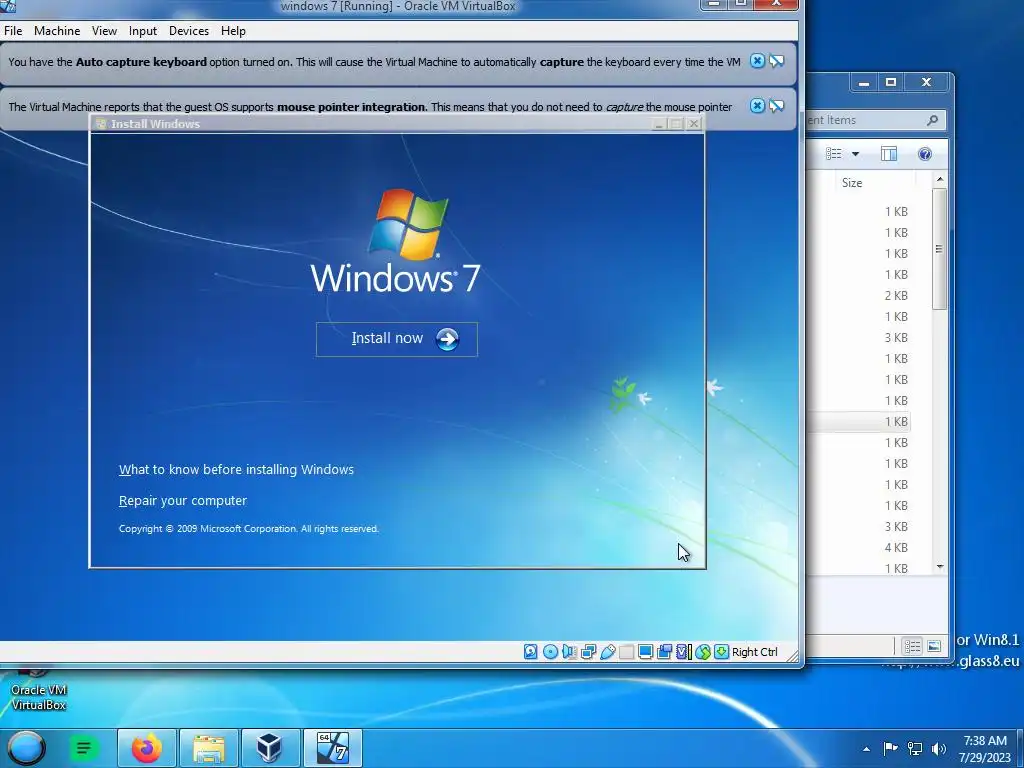Click the keyboard capture green arrow indicator
Image resolution: width=1024 pixels, height=768 pixels.
pyautogui.click(x=721, y=652)
